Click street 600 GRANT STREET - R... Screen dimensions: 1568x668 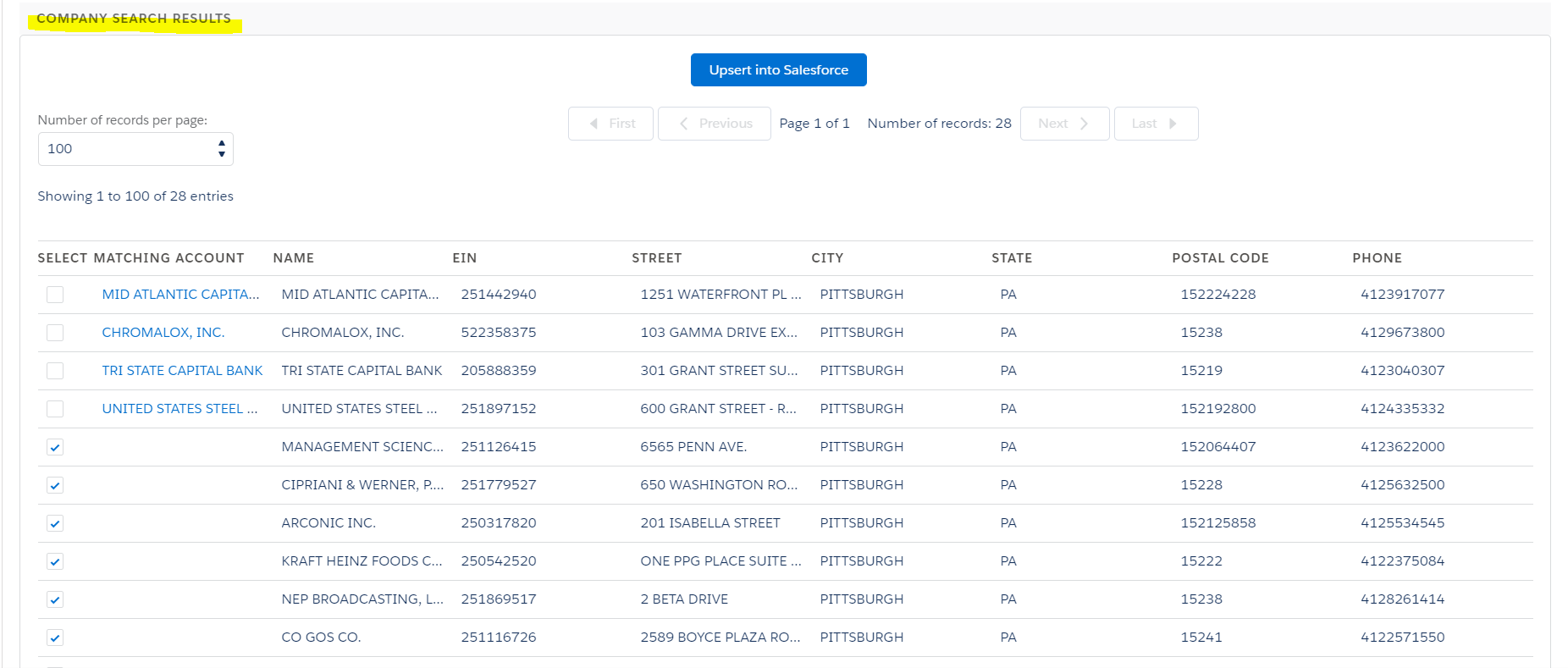[718, 409]
